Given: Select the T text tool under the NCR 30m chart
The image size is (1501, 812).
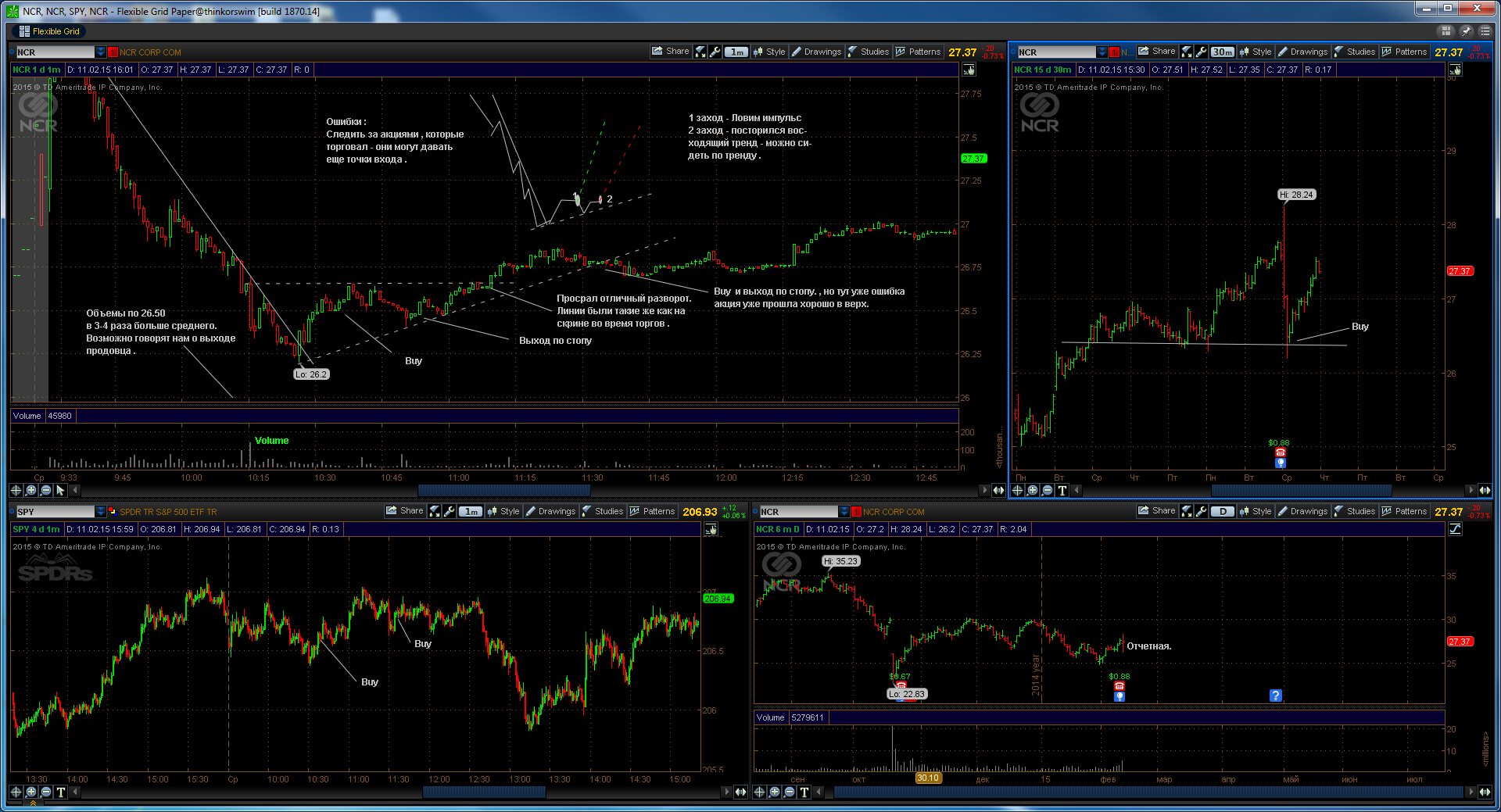Looking at the screenshot, I should (1062, 490).
